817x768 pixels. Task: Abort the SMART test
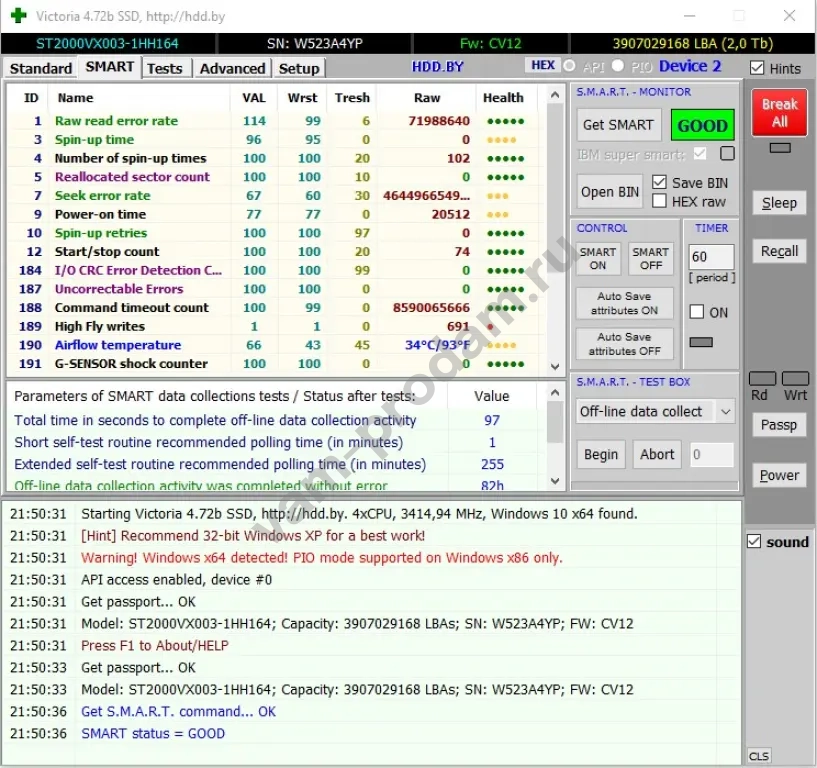tap(657, 455)
